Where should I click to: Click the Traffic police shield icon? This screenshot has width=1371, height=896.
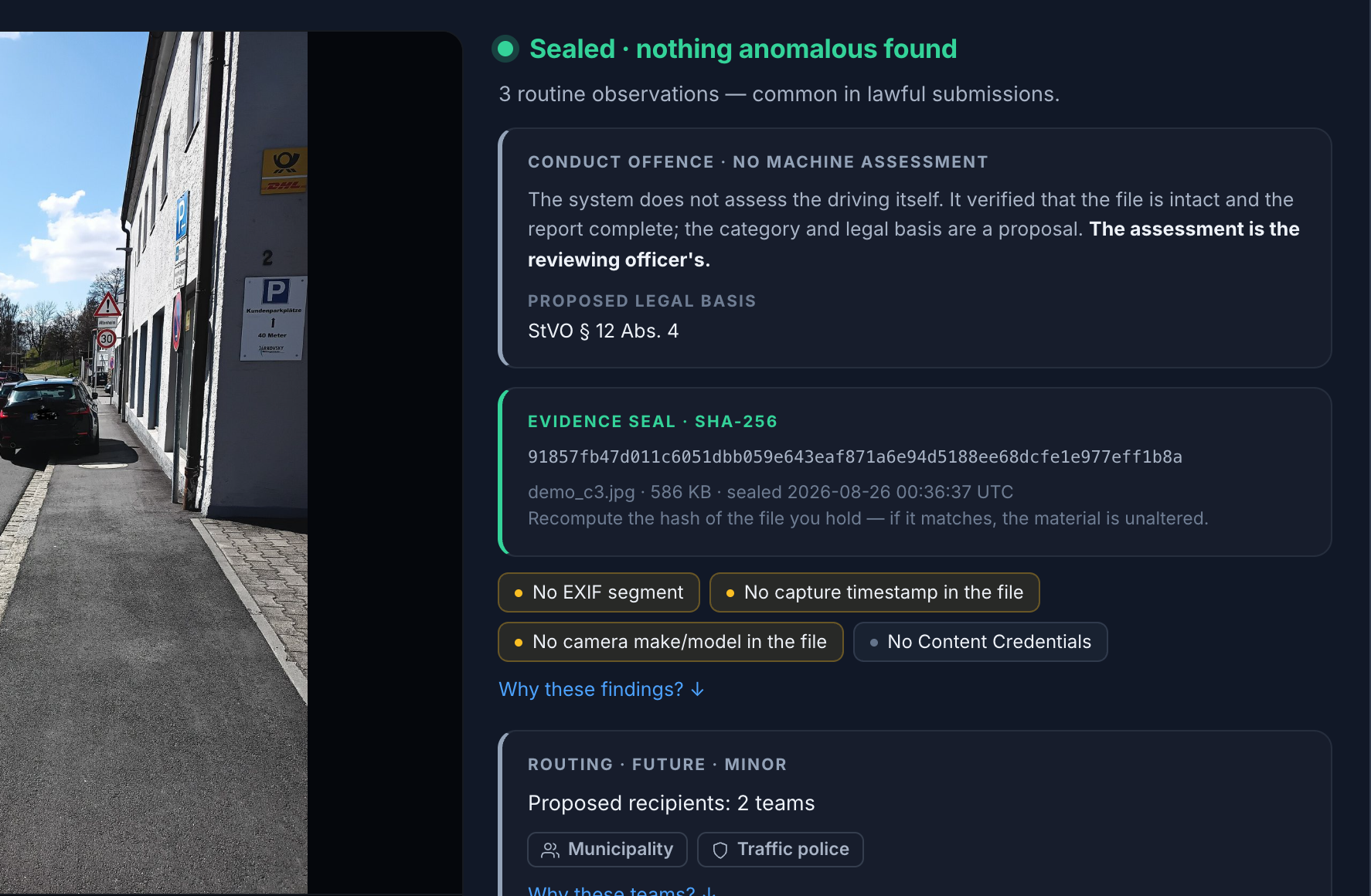[x=720, y=850]
